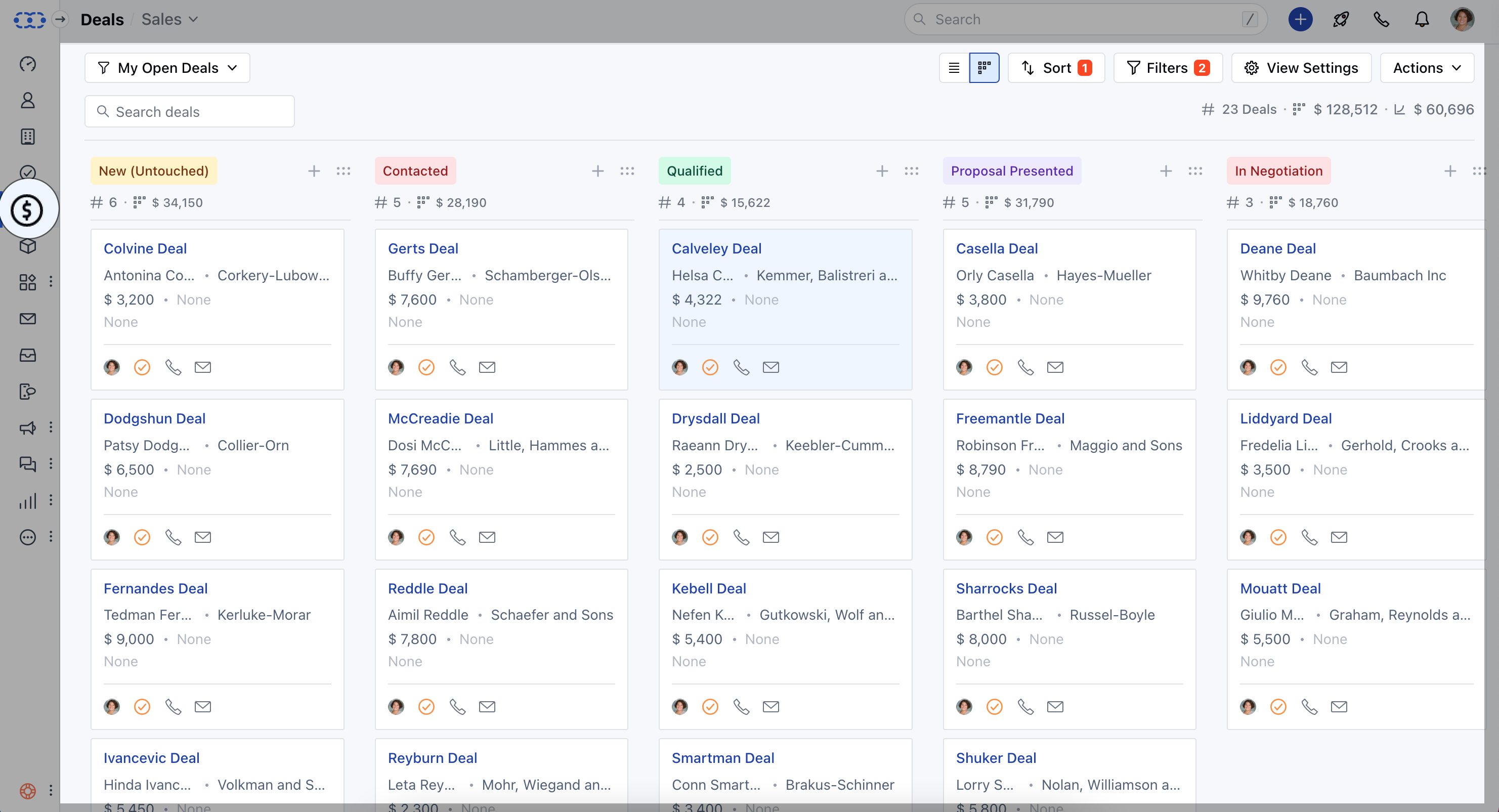Open the Deals dollar icon in sidebar
The image size is (1499, 812).
click(x=27, y=209)
